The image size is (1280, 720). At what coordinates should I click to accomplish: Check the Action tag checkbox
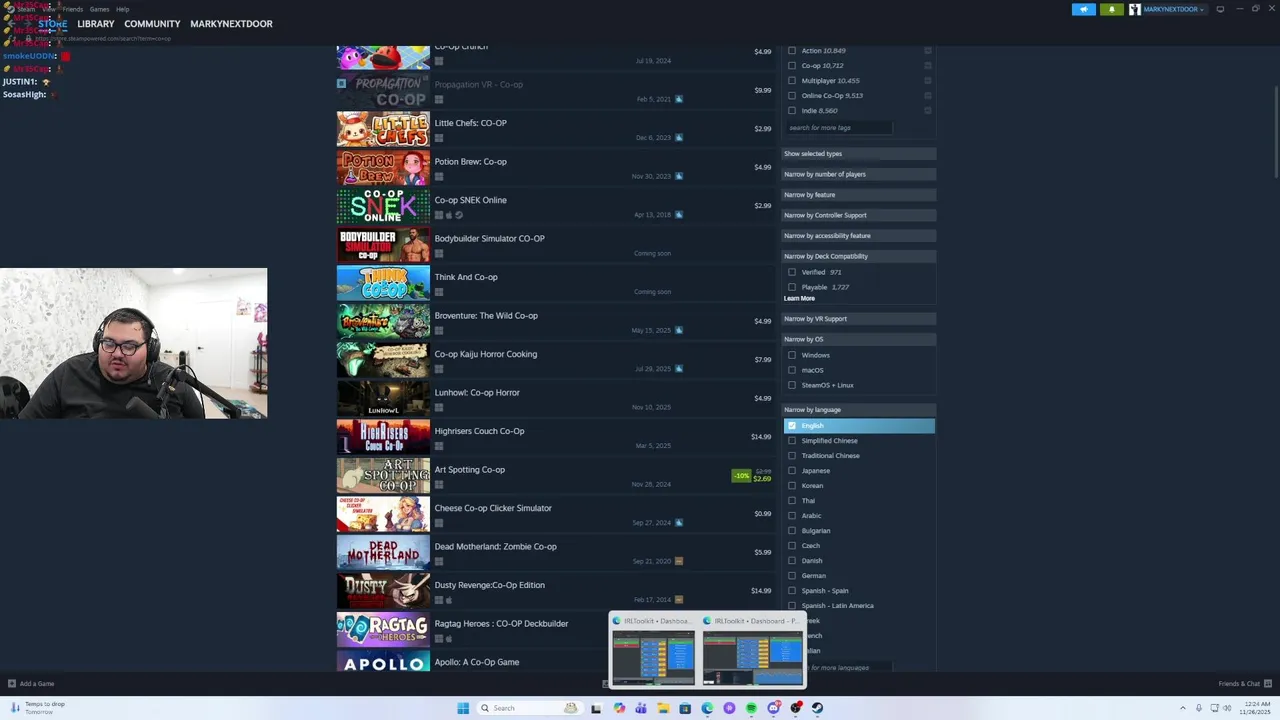click(792, 51)
